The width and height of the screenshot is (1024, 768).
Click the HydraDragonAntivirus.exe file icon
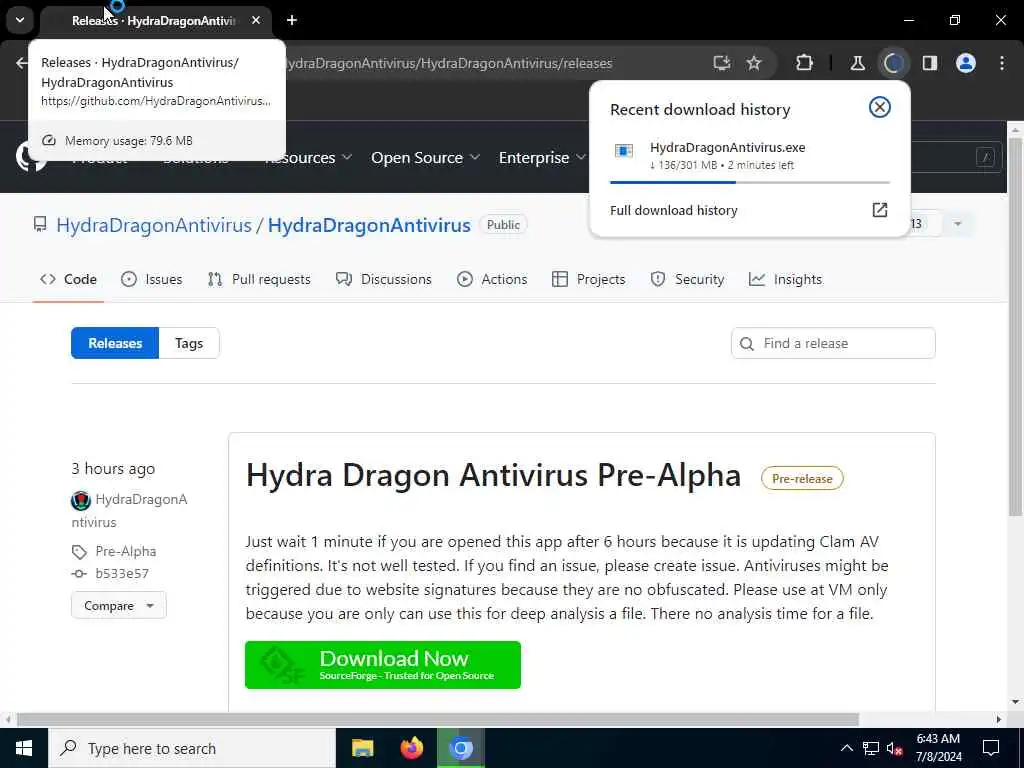point(624,151)
